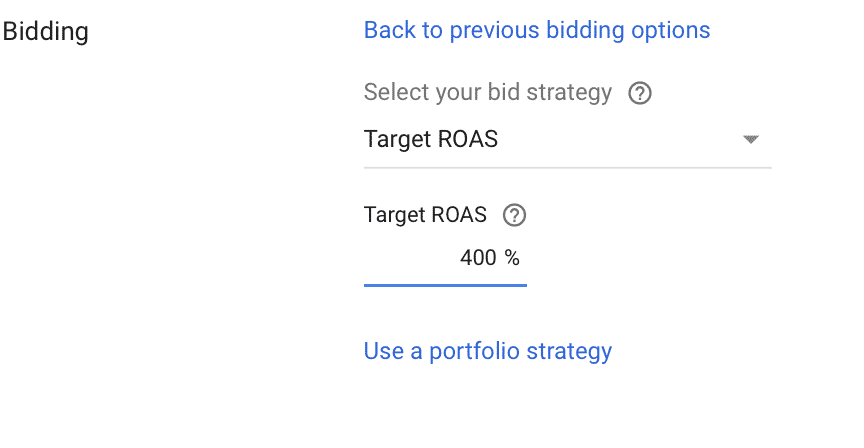Image resolution: width=864 pixels, height=448 pixels.
Task: Click the Bidding section heading
Action: 45,31
